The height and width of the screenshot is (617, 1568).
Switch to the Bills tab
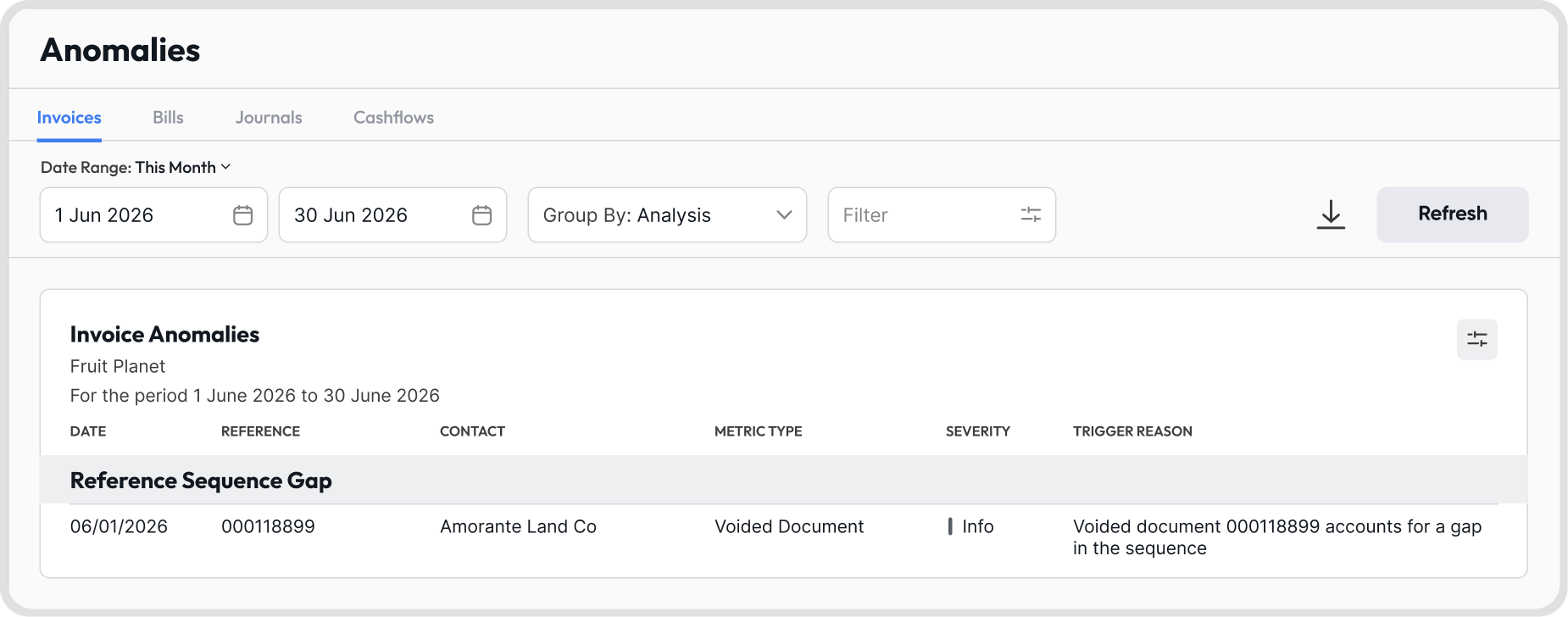tap(168, 118)
